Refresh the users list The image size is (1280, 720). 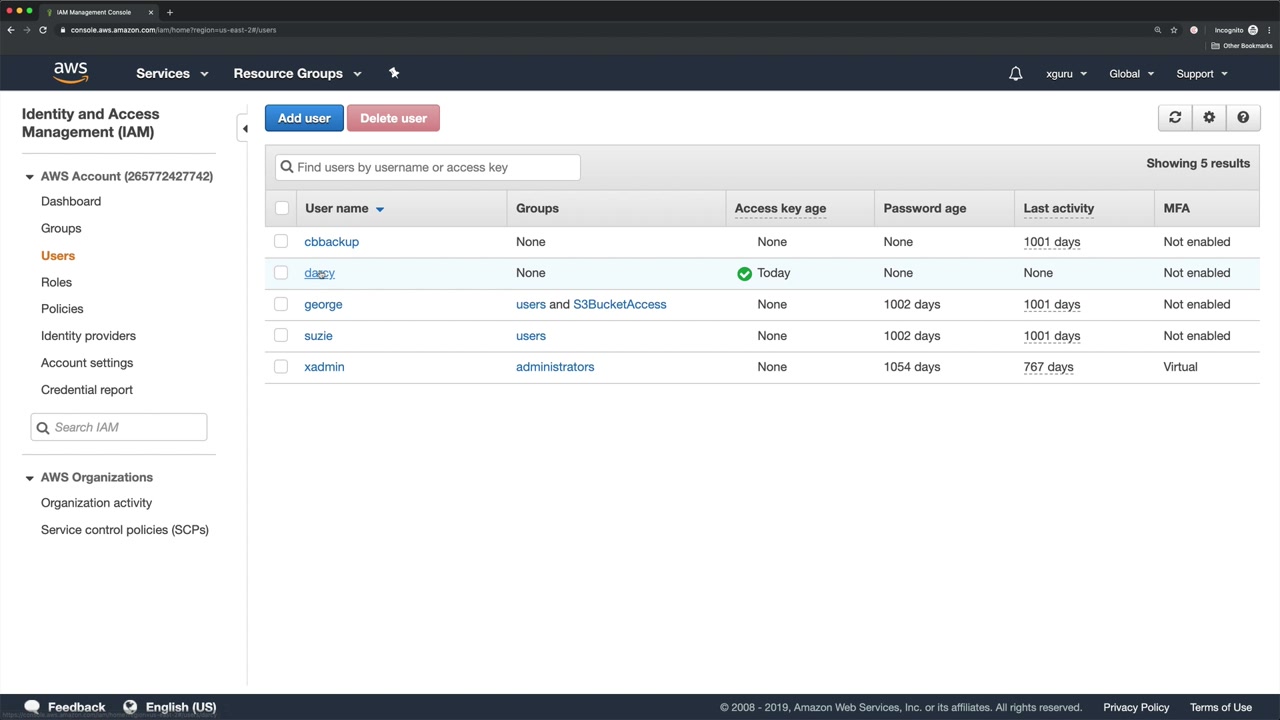click(x=1175, y=118)
